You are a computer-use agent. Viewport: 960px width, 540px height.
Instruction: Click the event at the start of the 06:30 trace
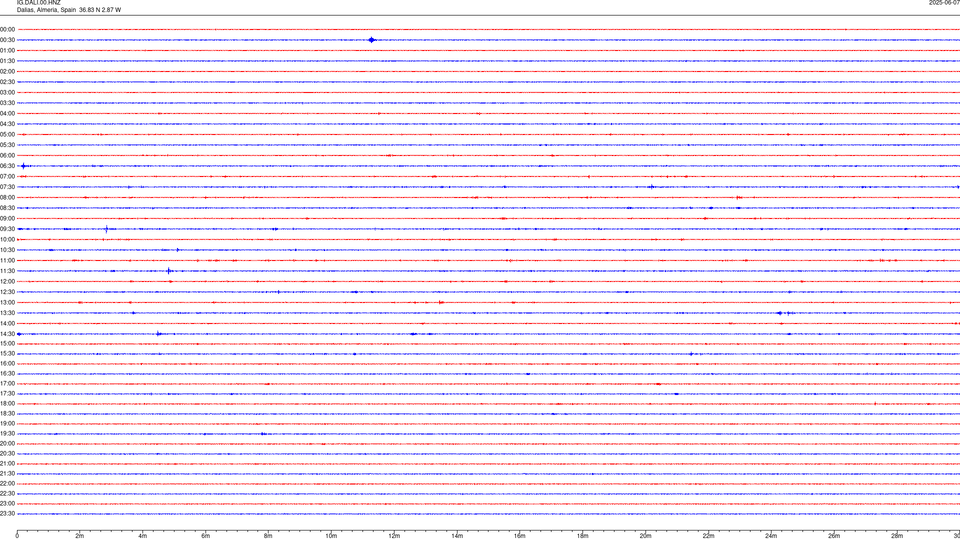click(x=24, y=166)
